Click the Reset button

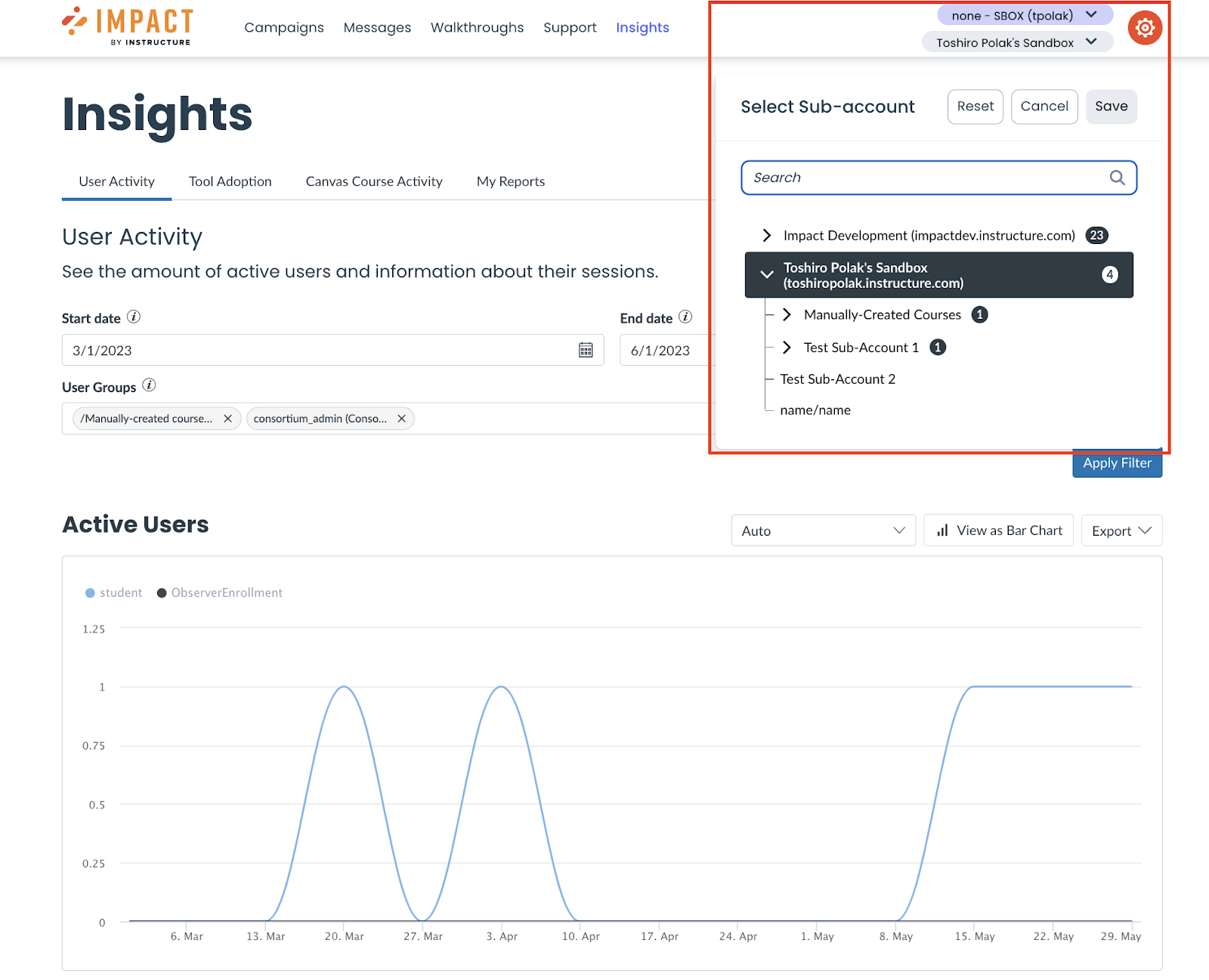(x=976, y=107)
